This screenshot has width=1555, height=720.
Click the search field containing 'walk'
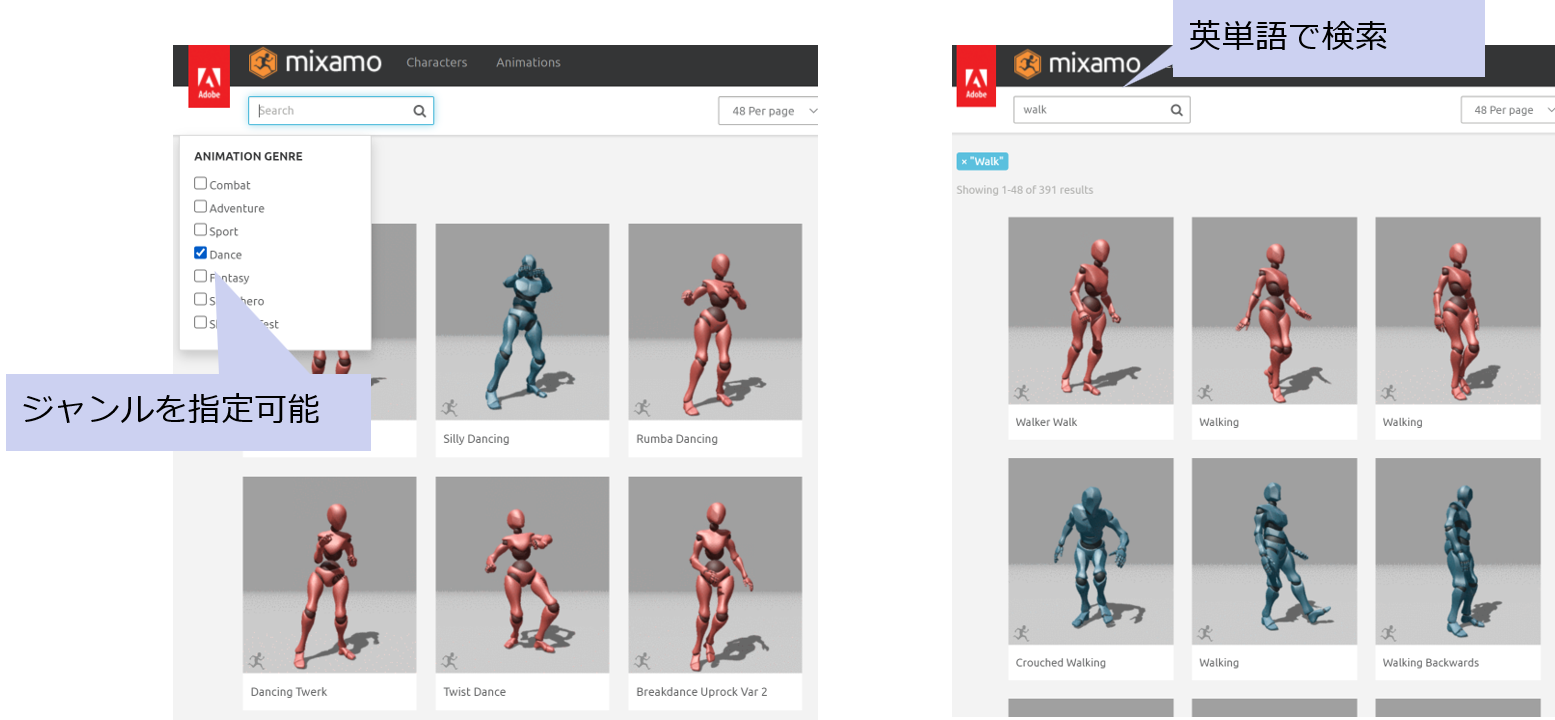pyautogui.click(x=1101, y=110)
